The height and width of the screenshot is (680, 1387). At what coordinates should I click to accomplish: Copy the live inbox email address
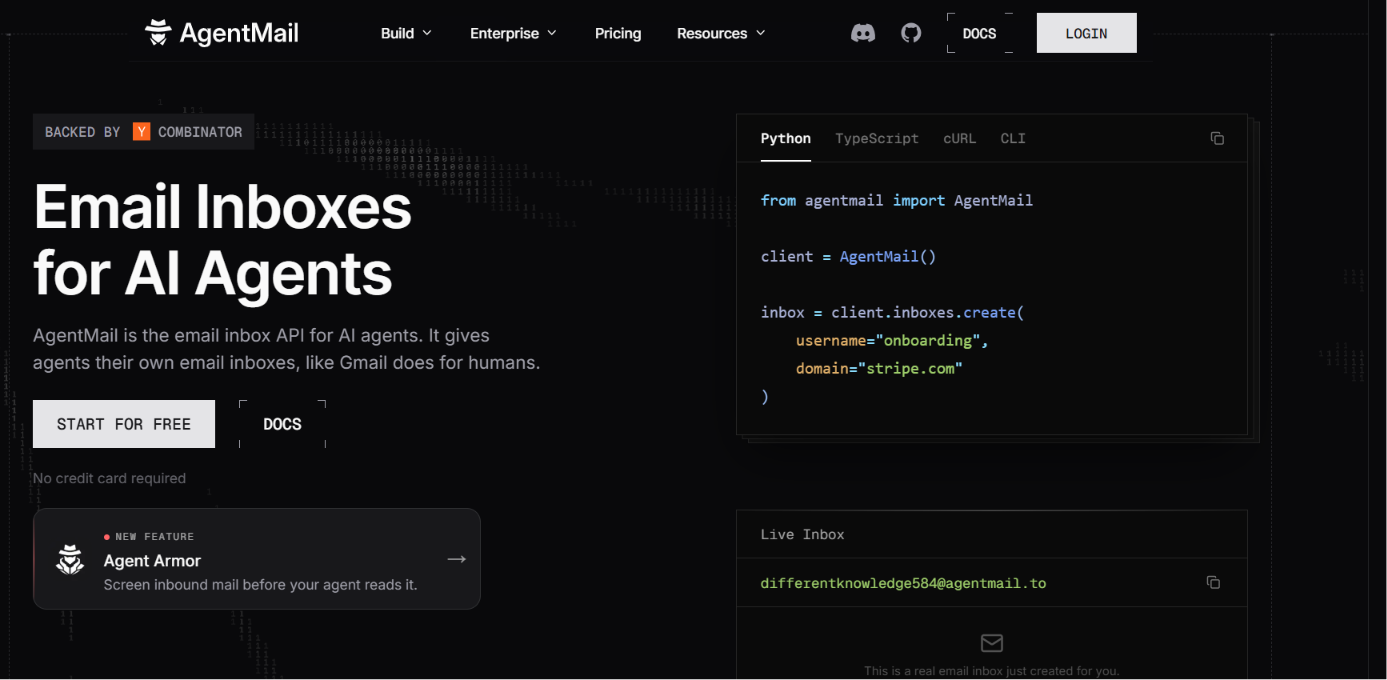(1213, 582)
